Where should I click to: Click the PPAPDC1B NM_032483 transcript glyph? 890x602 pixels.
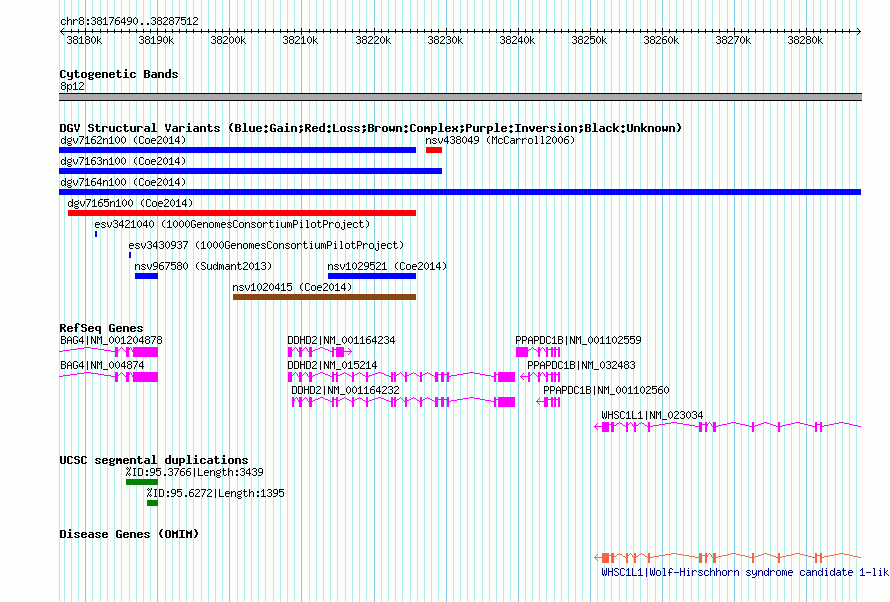tap(540, 377)
